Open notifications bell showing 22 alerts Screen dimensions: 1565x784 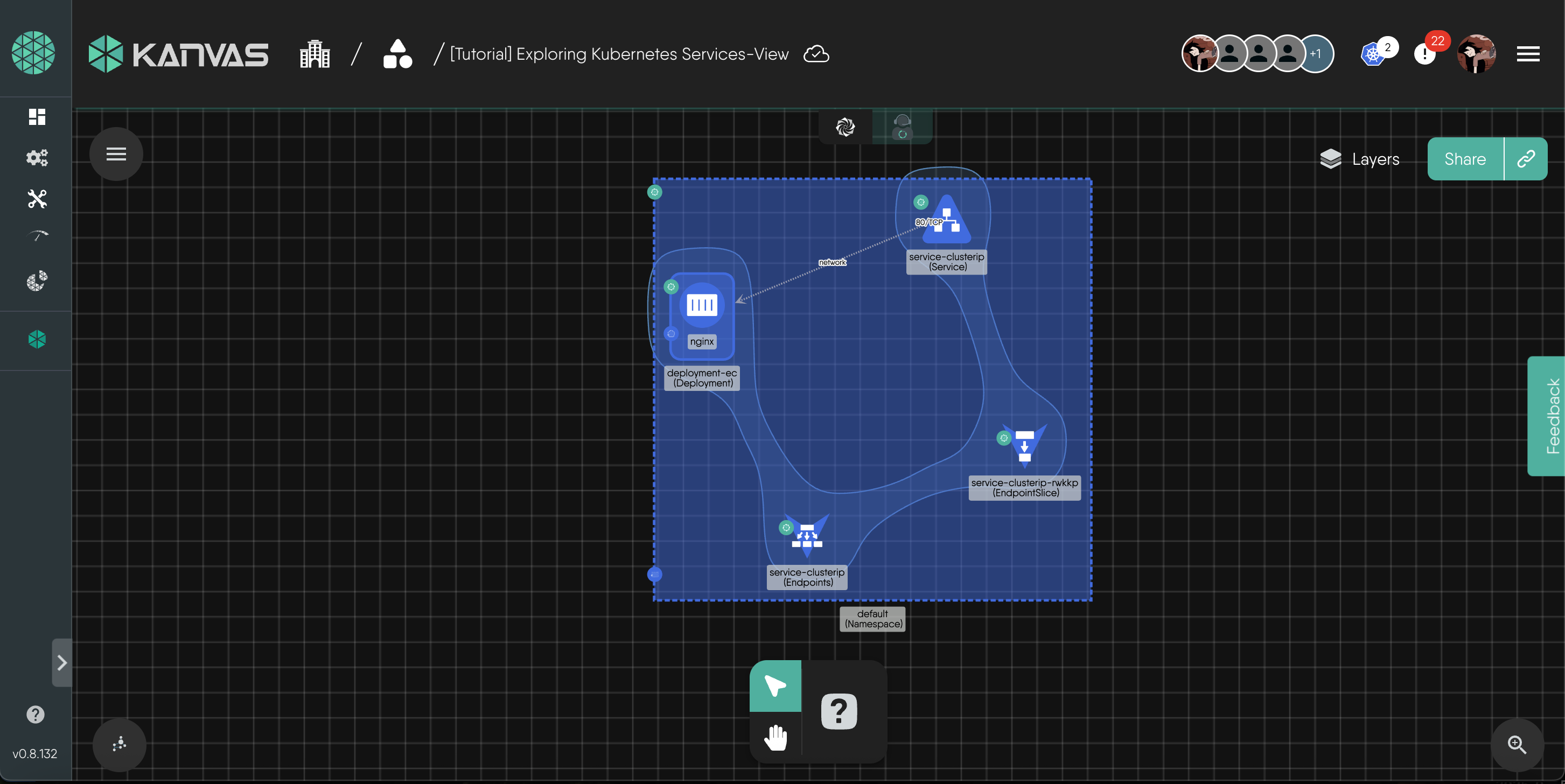1424,54
